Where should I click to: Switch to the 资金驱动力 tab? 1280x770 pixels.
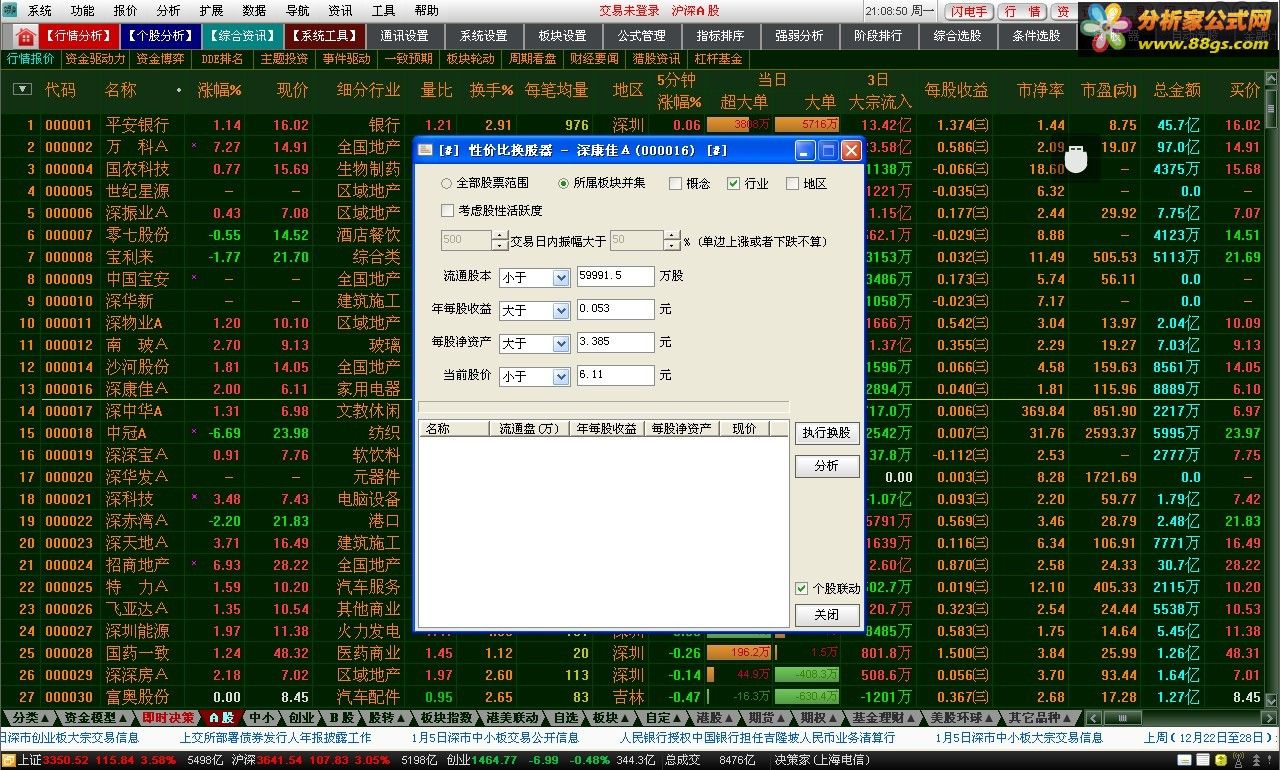point(96,59)
